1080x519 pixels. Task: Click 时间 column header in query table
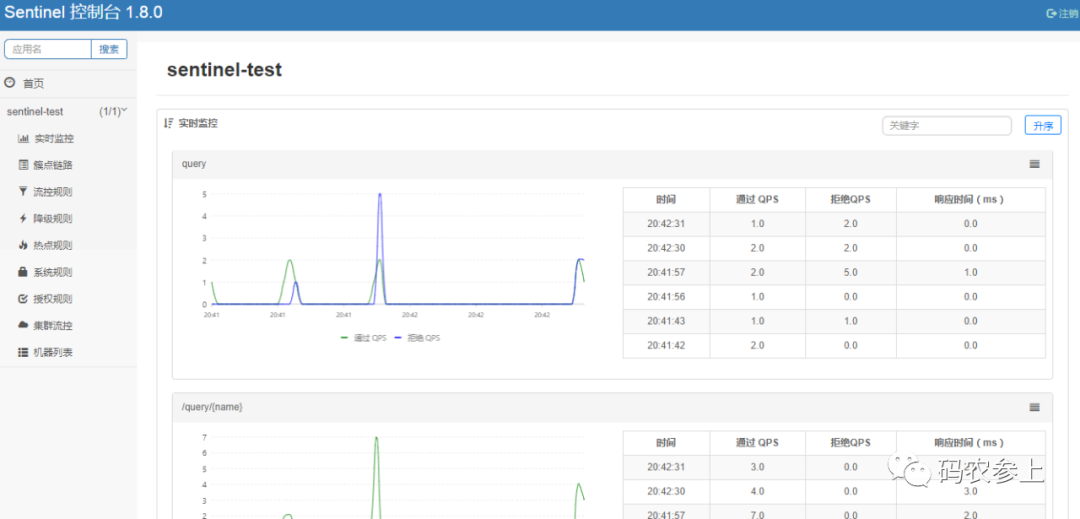point(666,200)
